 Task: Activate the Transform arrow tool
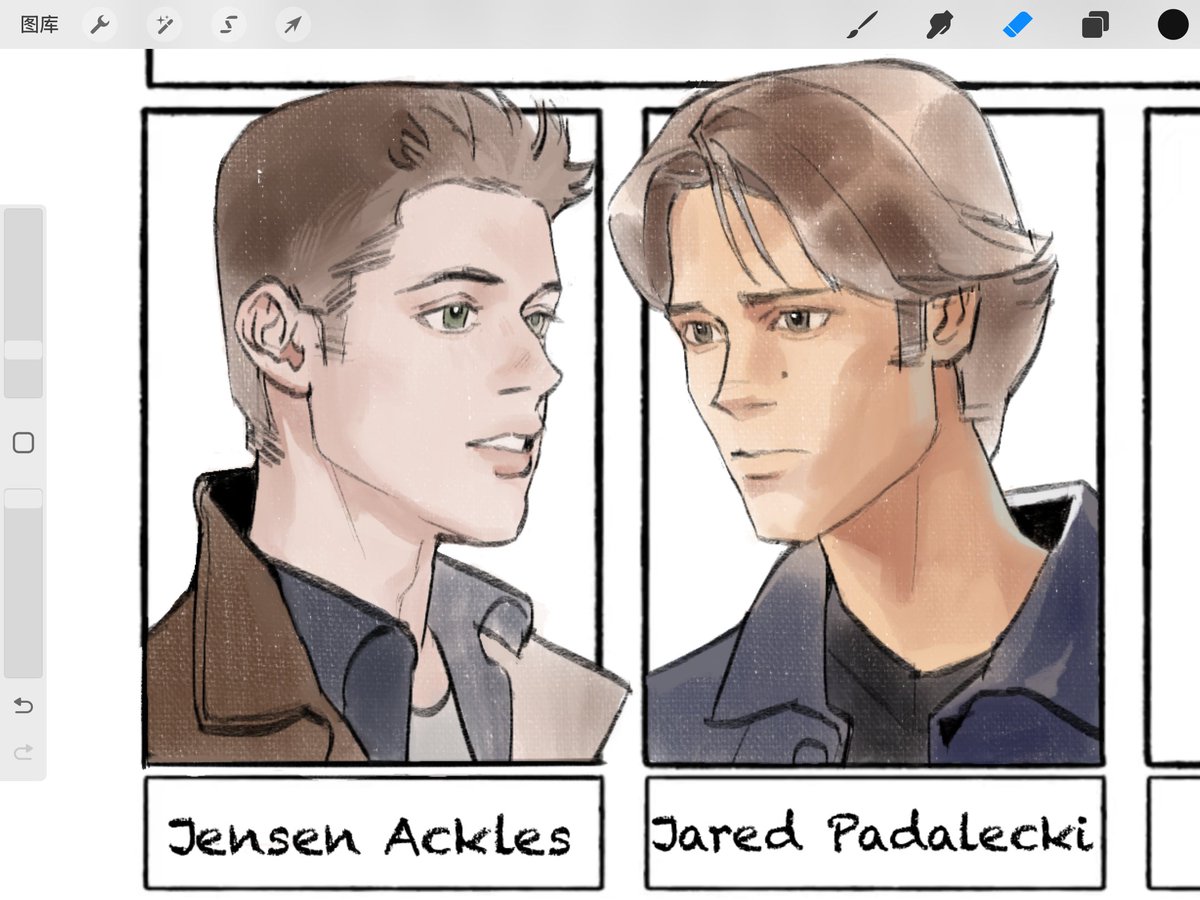(x=292, y=25)
